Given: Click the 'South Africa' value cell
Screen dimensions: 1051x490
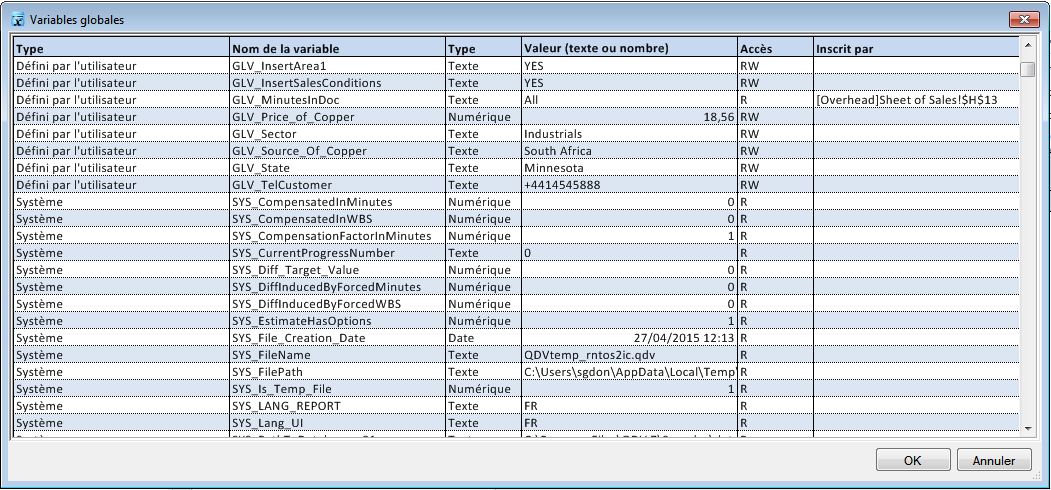Looking at the screenshot, I should pyautogui.click(x=629, y=151).
